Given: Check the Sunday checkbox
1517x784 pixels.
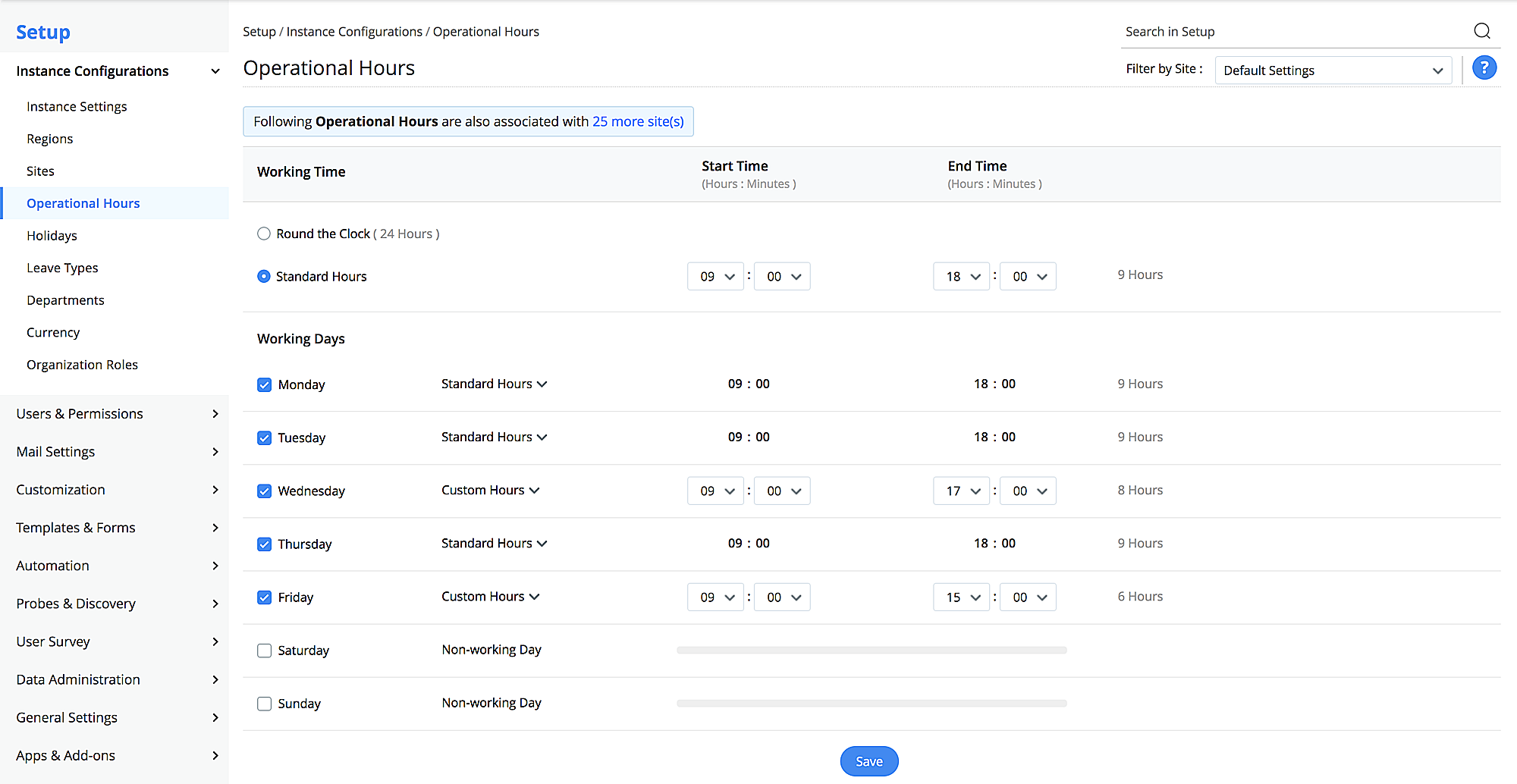Looking at the screenshot, I should (264, 704).
